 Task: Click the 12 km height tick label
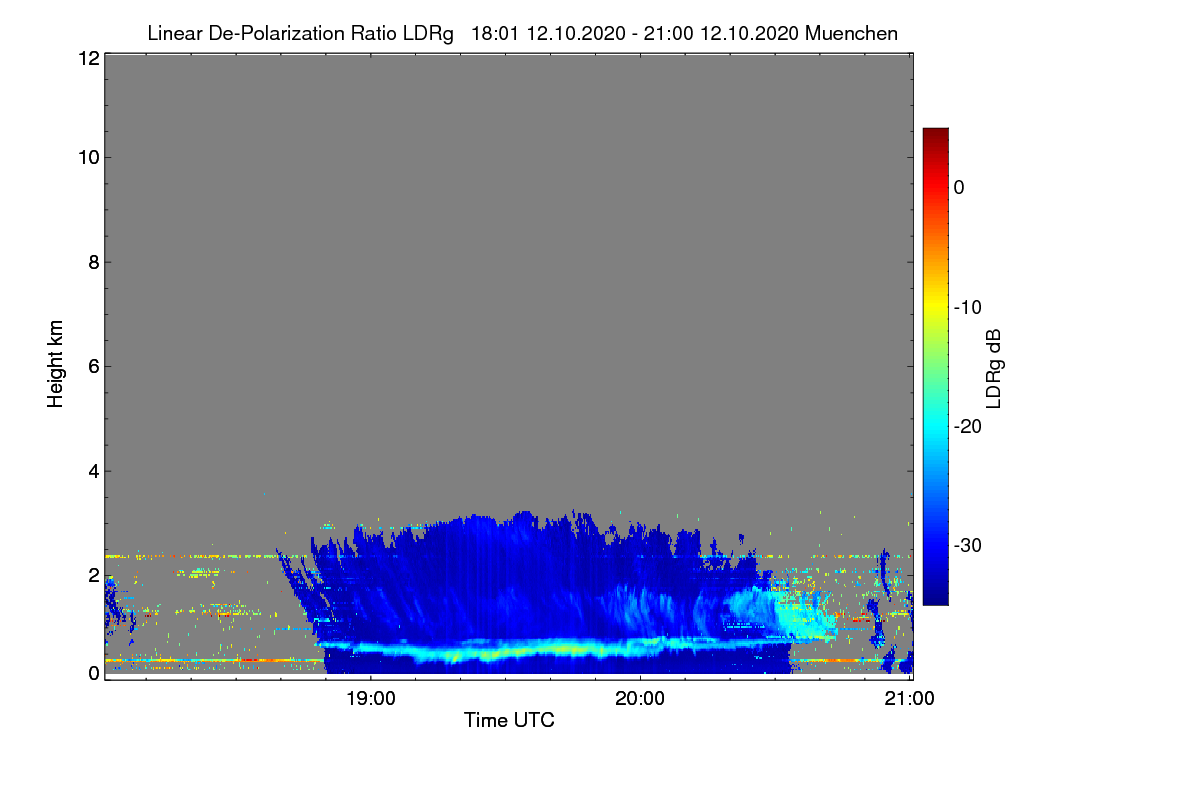[x=88, y=59]
